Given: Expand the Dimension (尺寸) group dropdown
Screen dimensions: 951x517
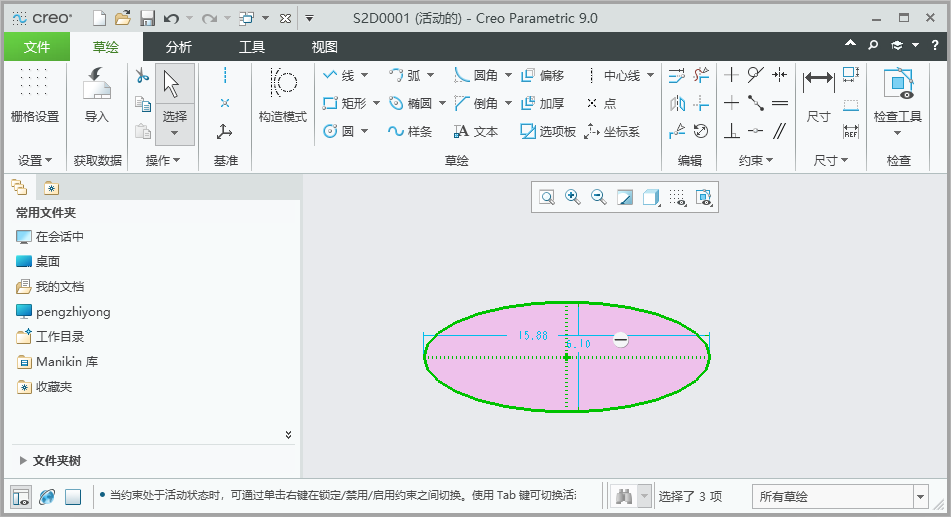Looking at the screenshot, I should pos(831,160).
